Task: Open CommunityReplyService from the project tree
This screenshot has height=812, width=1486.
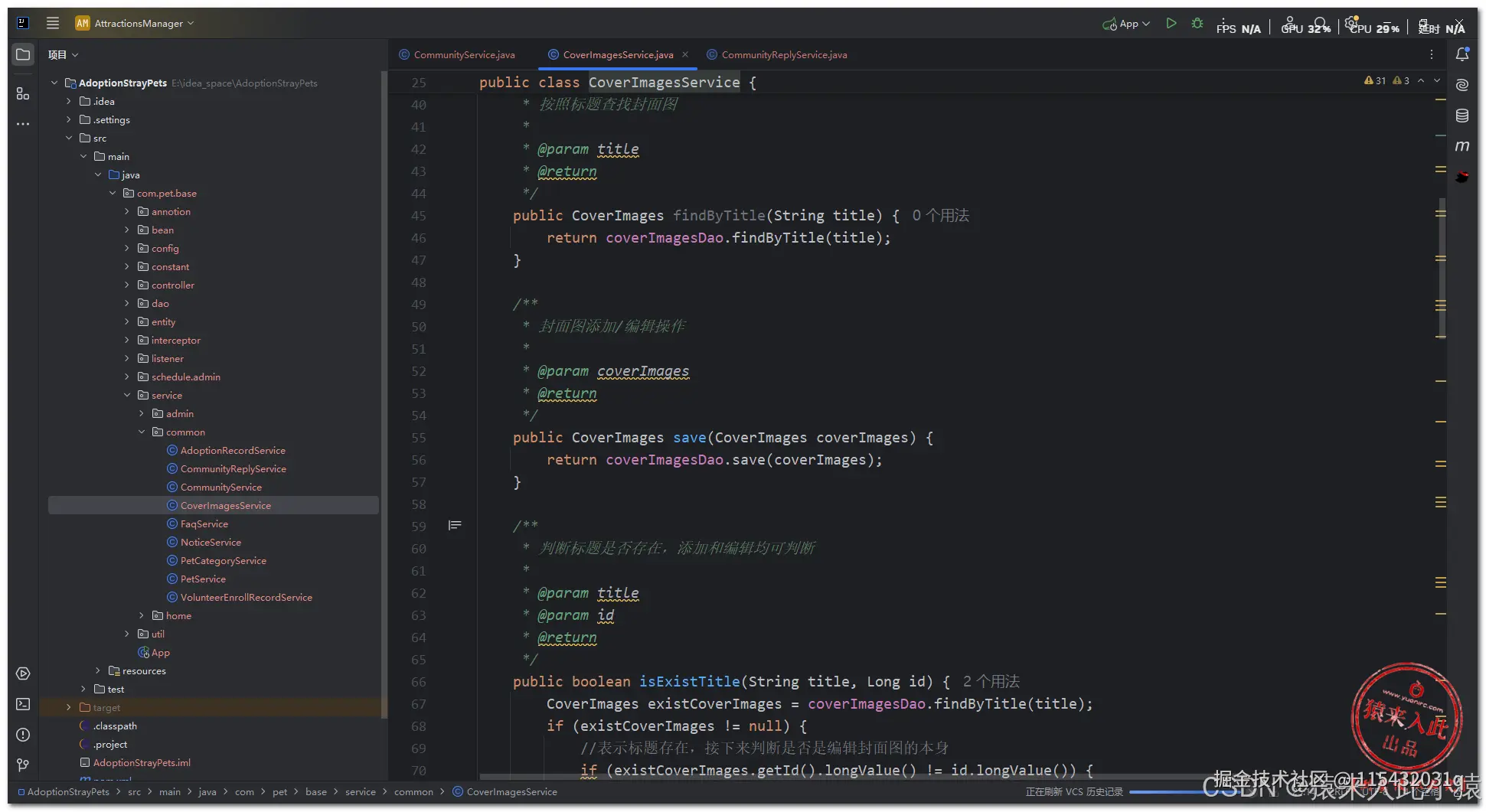Action: (234, 468)
